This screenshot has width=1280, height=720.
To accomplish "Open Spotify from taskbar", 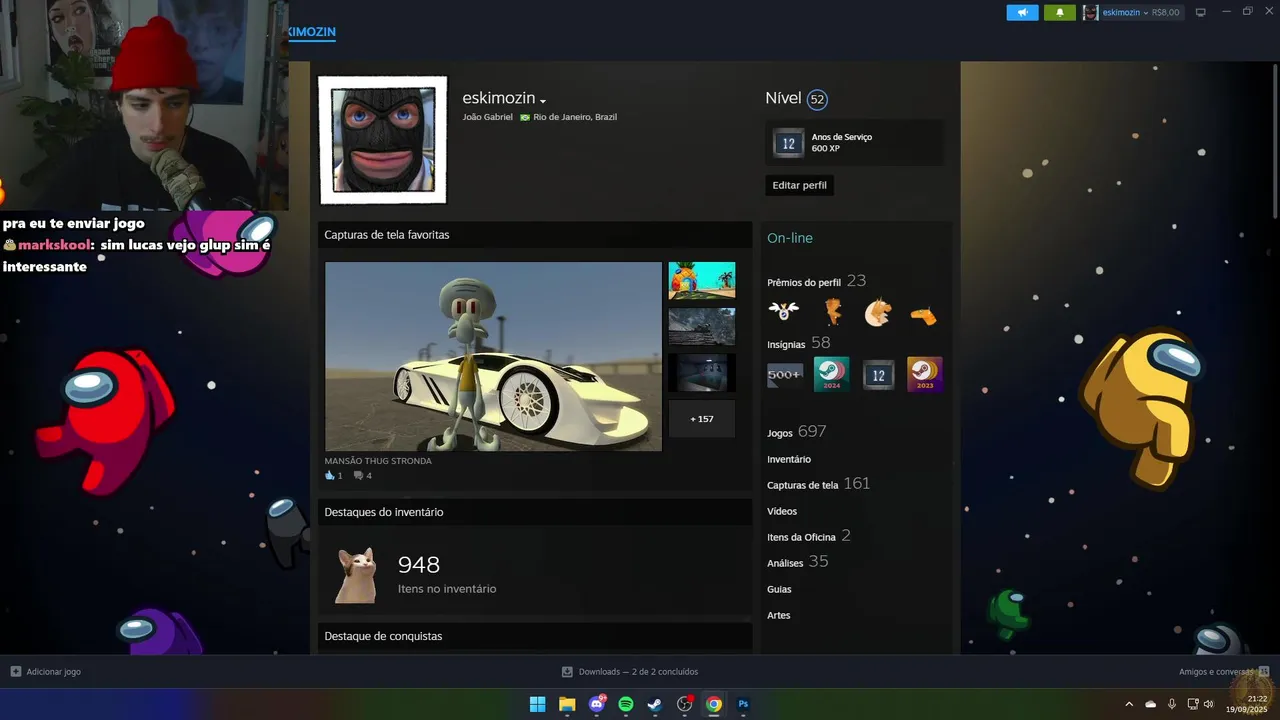I will pos(626,704).
